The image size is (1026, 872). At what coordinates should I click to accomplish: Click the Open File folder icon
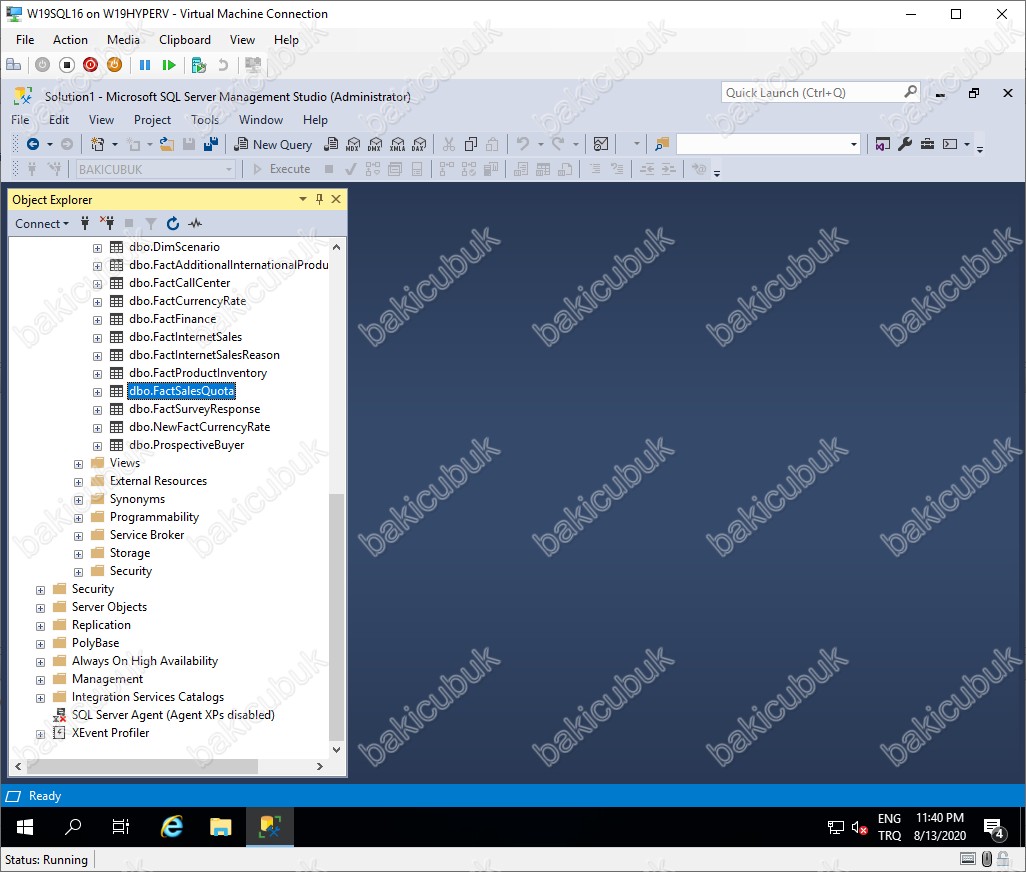pos(167,144)
